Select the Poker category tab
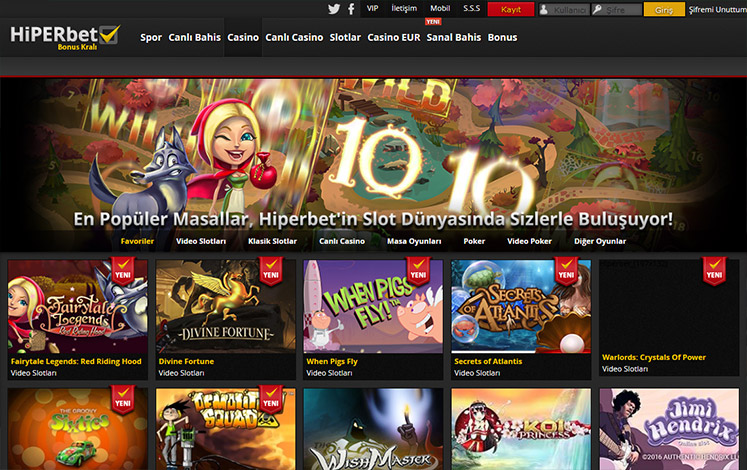Viewport: 747px width, 470px height. tap(474, 241)
